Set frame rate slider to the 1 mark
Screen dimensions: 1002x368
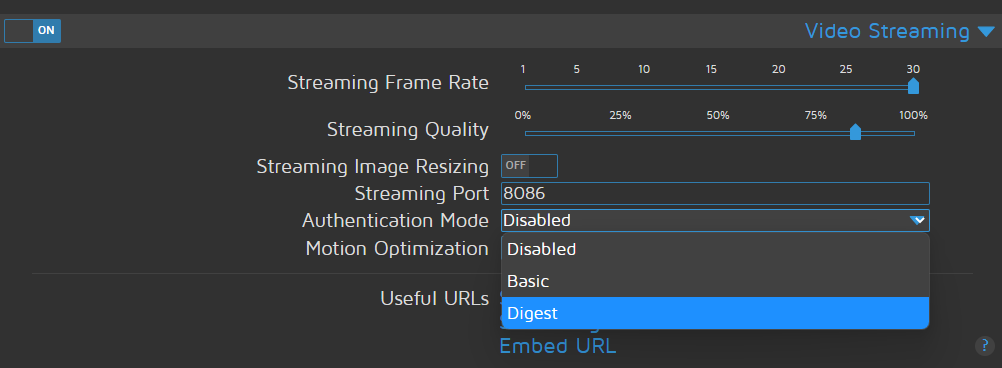(x=525, y=88)
